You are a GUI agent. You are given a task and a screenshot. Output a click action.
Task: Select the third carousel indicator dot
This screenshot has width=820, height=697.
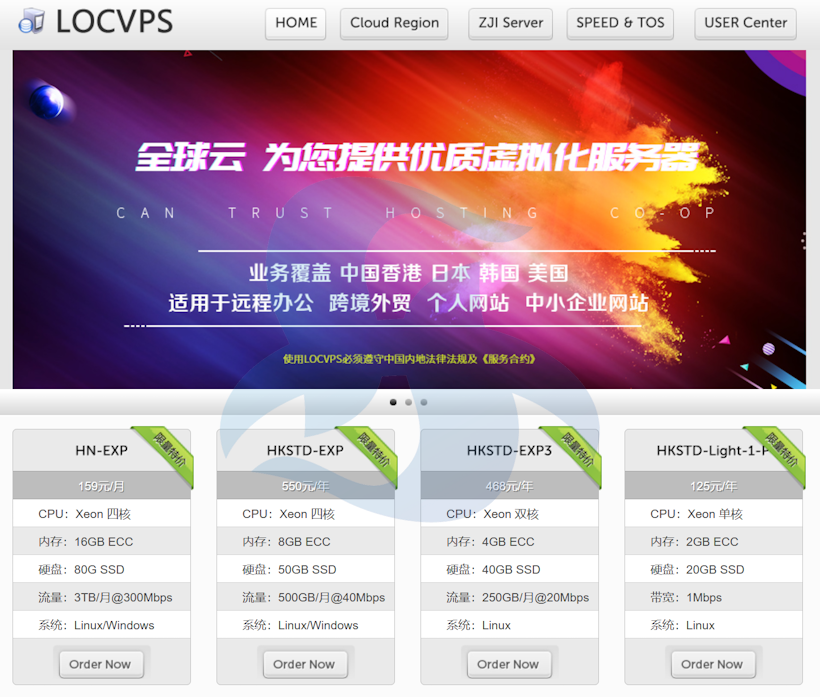pyautogui.click(x=423, y=402)
